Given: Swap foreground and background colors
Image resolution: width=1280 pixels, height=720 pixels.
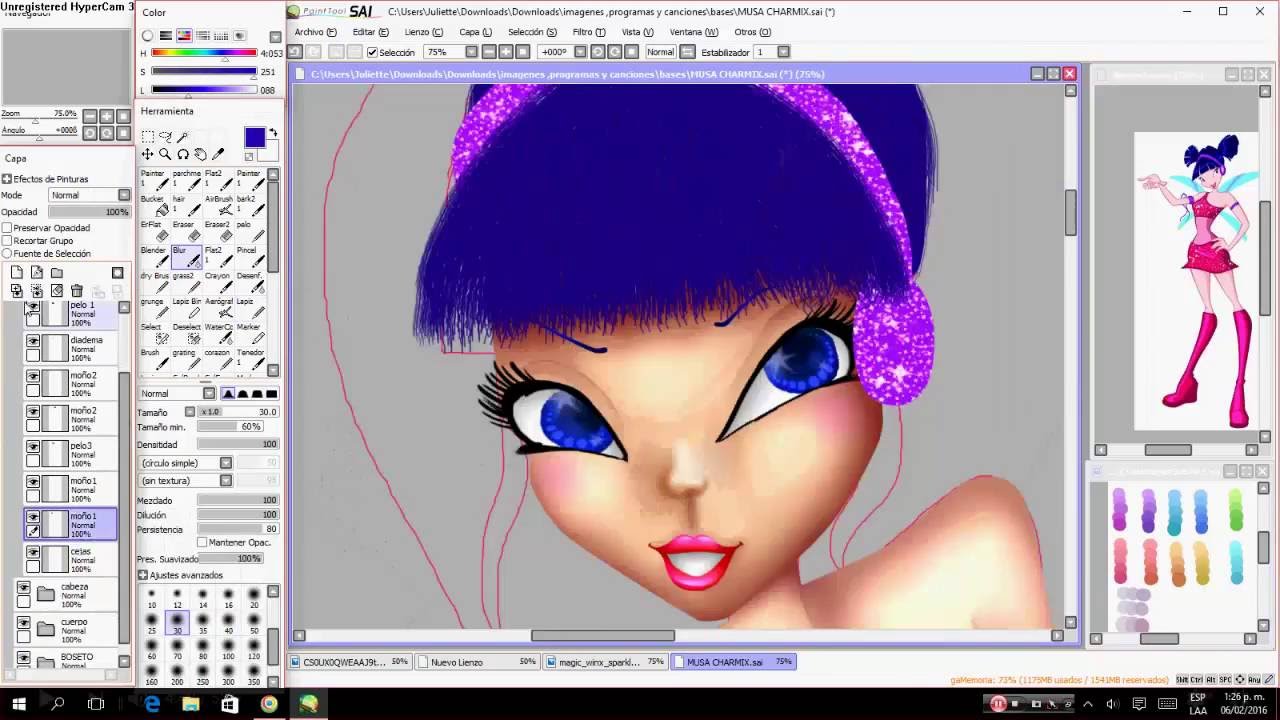Looking at the screenshot, I should 273,134.
